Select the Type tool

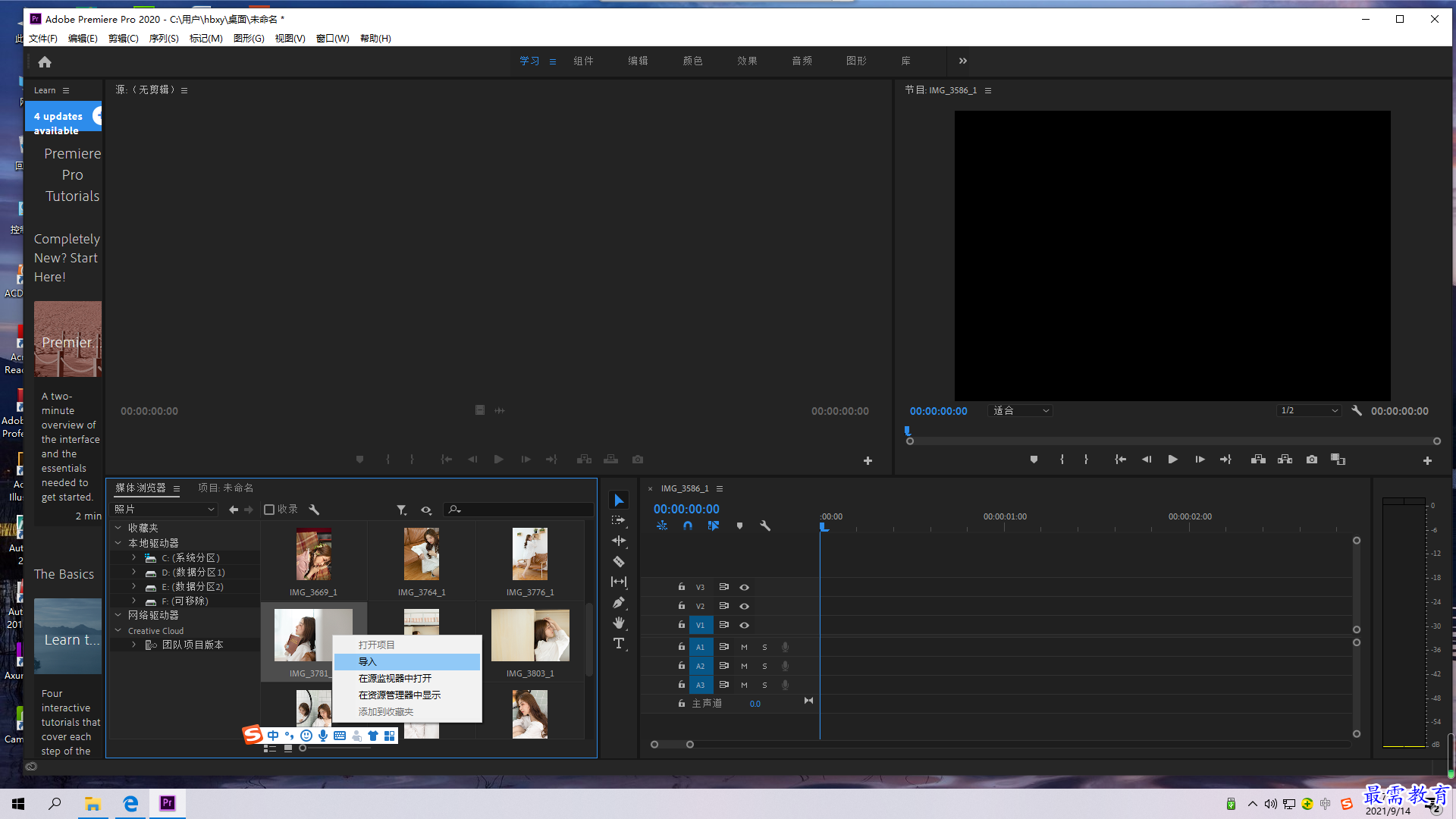(619, 643)
